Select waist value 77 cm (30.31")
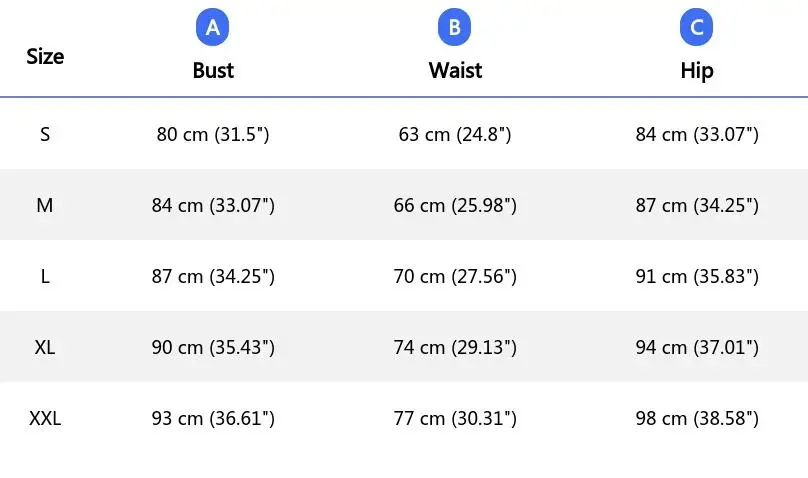This screenshot has width=808, height=478. click(x=455, y=418)
